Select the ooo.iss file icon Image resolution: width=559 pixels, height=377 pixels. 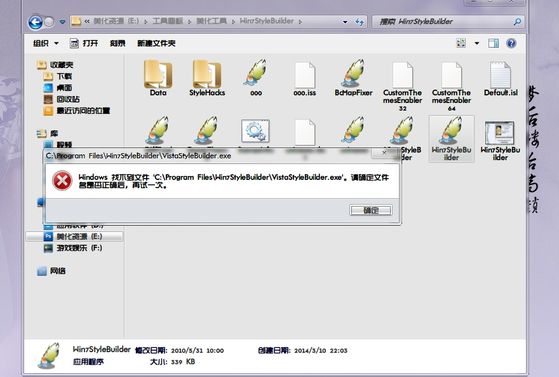coord(305,75)
